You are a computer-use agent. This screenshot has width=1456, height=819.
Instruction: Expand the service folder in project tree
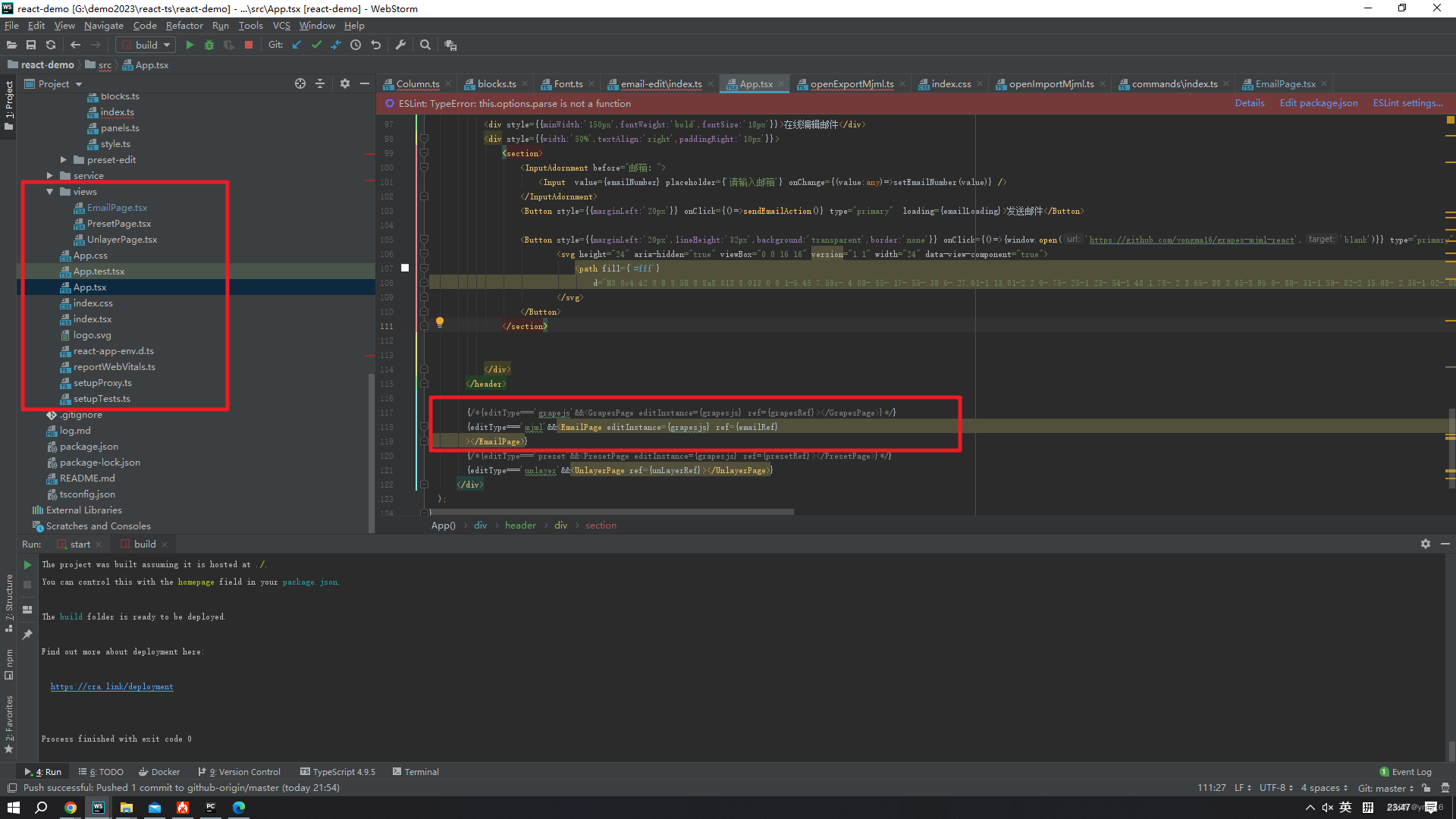[52, 175]
